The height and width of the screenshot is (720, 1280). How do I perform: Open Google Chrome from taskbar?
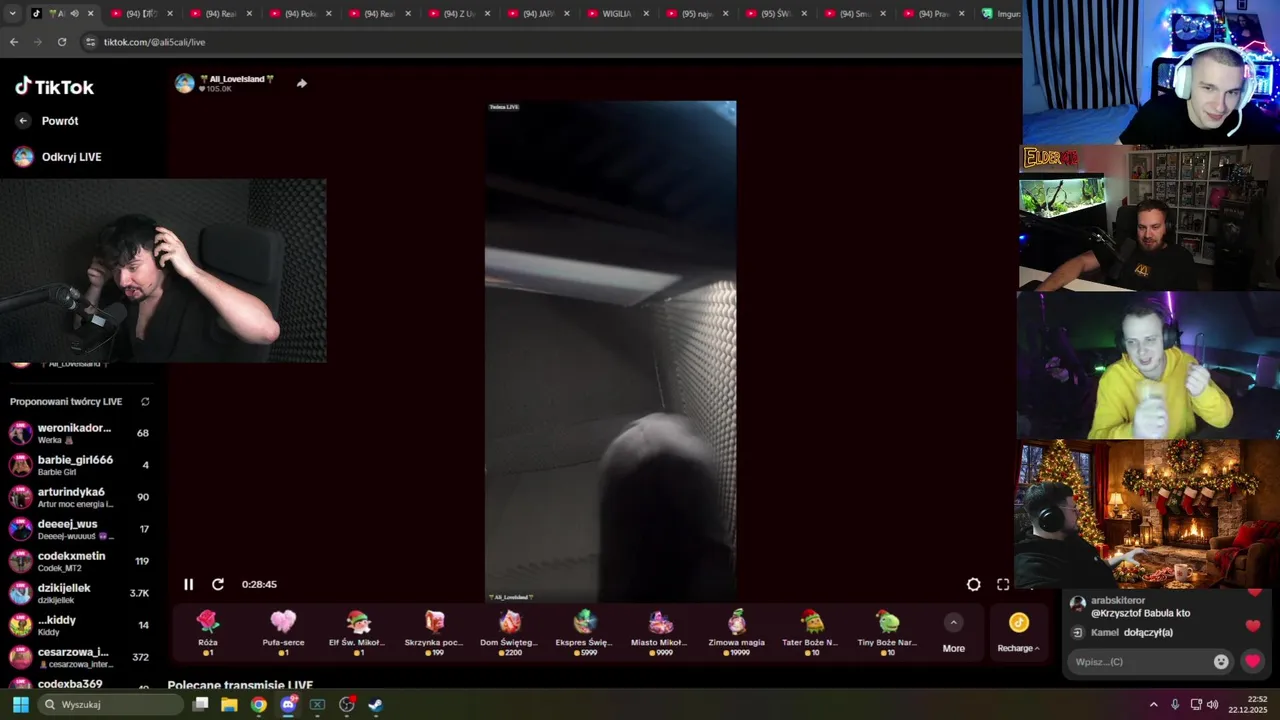(x=259, y=705)
